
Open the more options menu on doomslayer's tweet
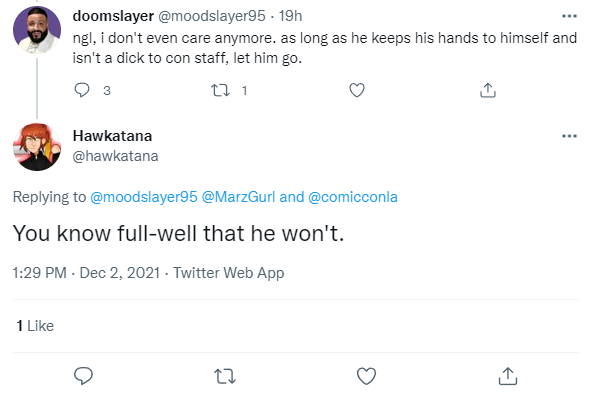tap(569, 16)
